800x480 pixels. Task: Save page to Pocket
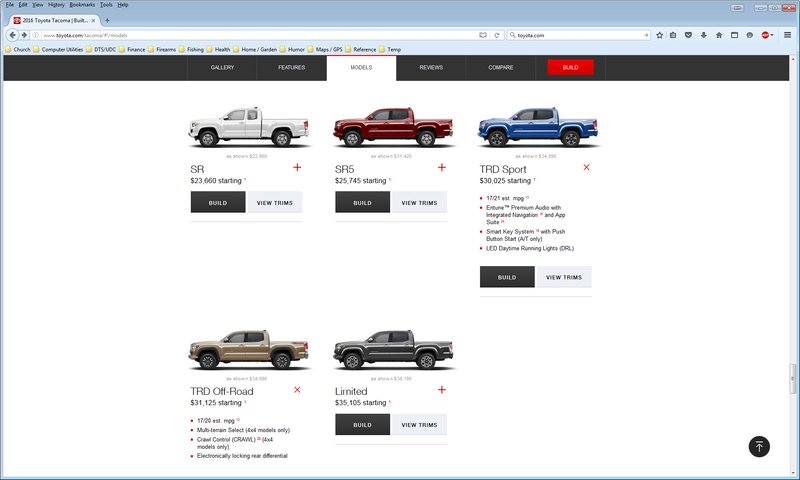688,35
